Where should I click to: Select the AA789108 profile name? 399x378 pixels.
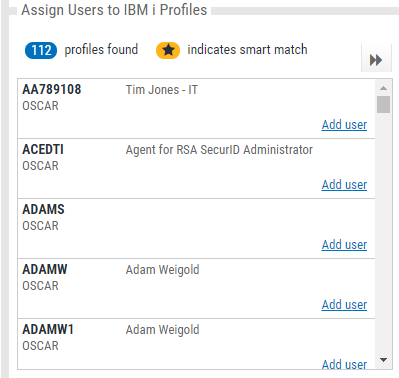52,89
